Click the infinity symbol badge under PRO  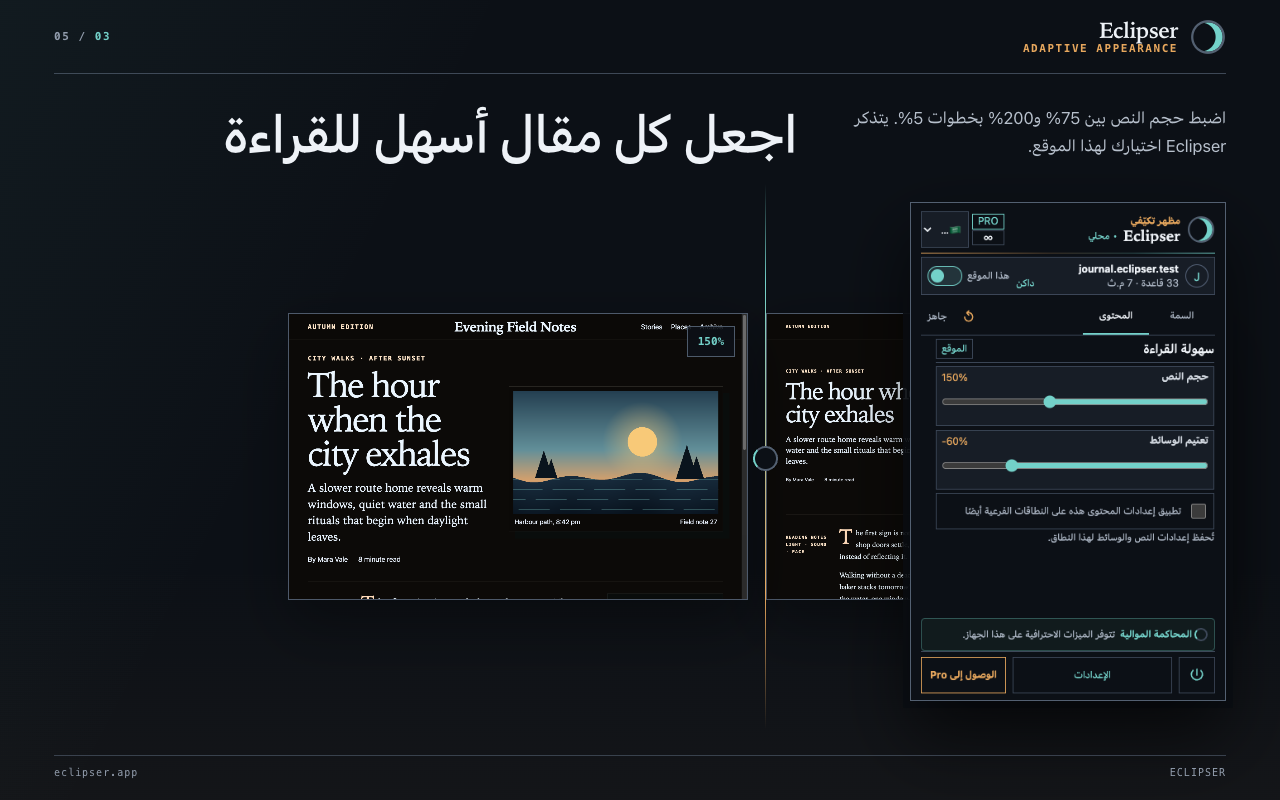[988, 238]
